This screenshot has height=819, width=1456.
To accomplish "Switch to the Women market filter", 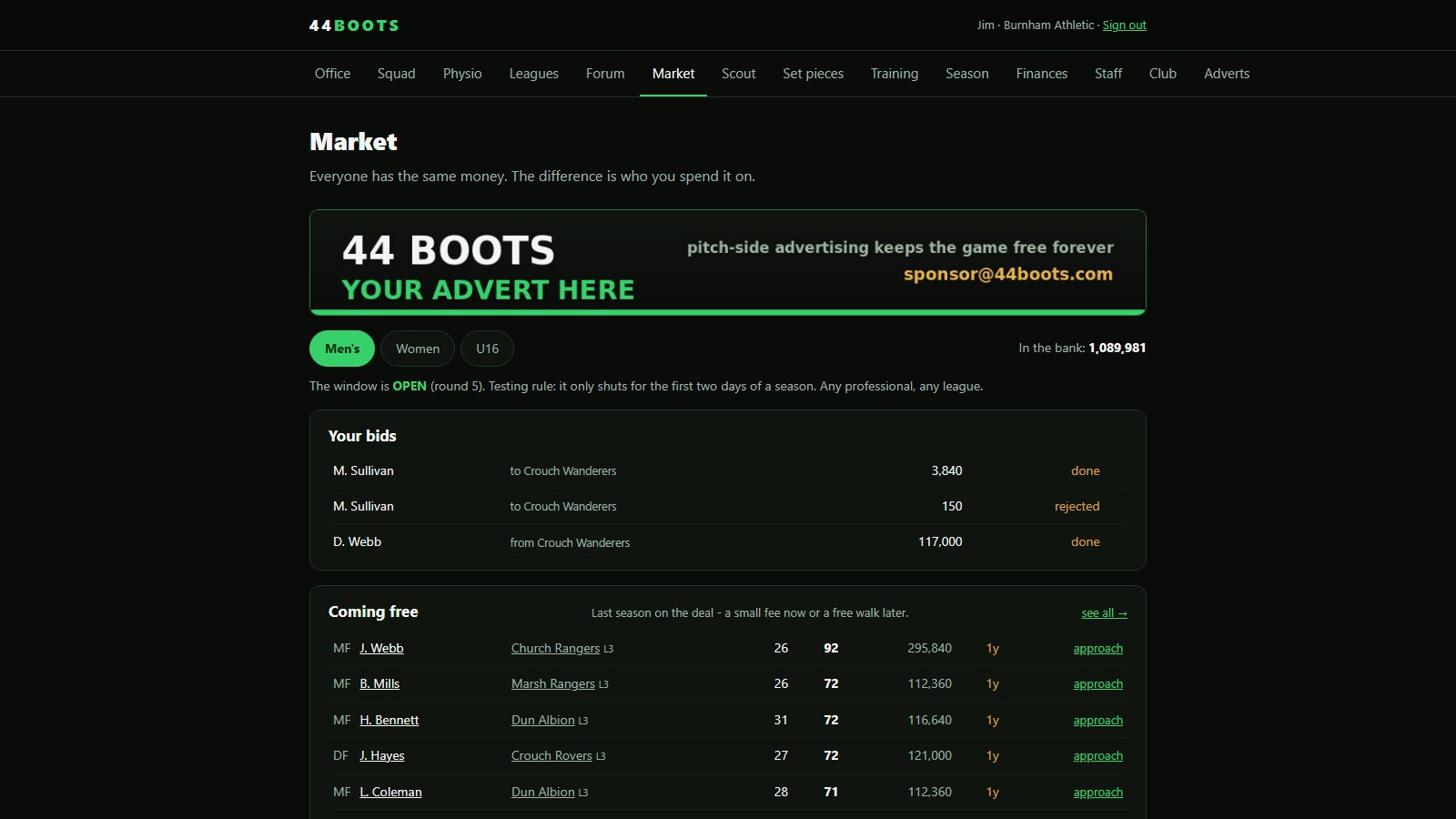I will (418, 349).
